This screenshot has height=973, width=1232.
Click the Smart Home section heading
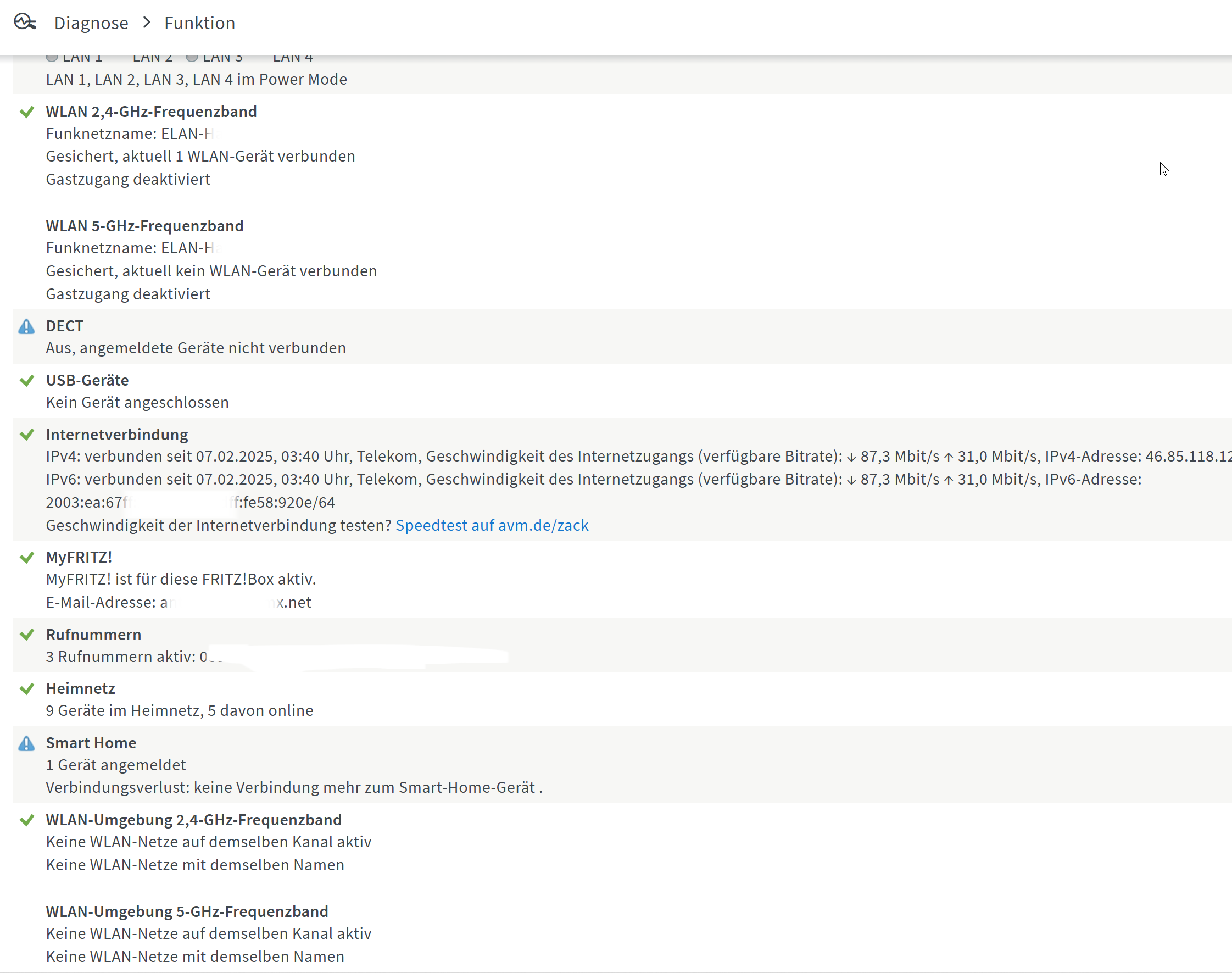[x=91, y=743]
